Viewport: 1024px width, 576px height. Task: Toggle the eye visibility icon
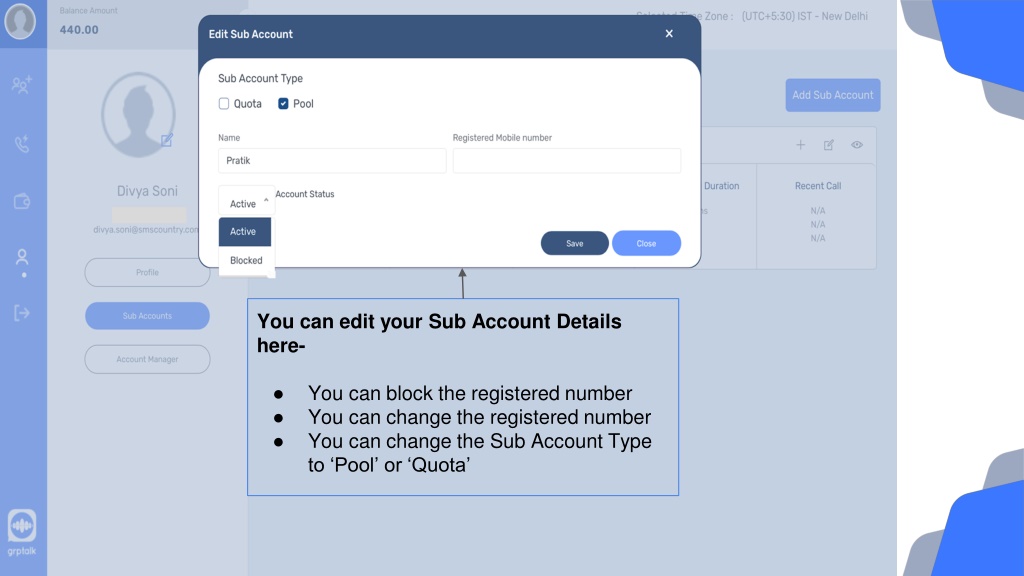857,145
